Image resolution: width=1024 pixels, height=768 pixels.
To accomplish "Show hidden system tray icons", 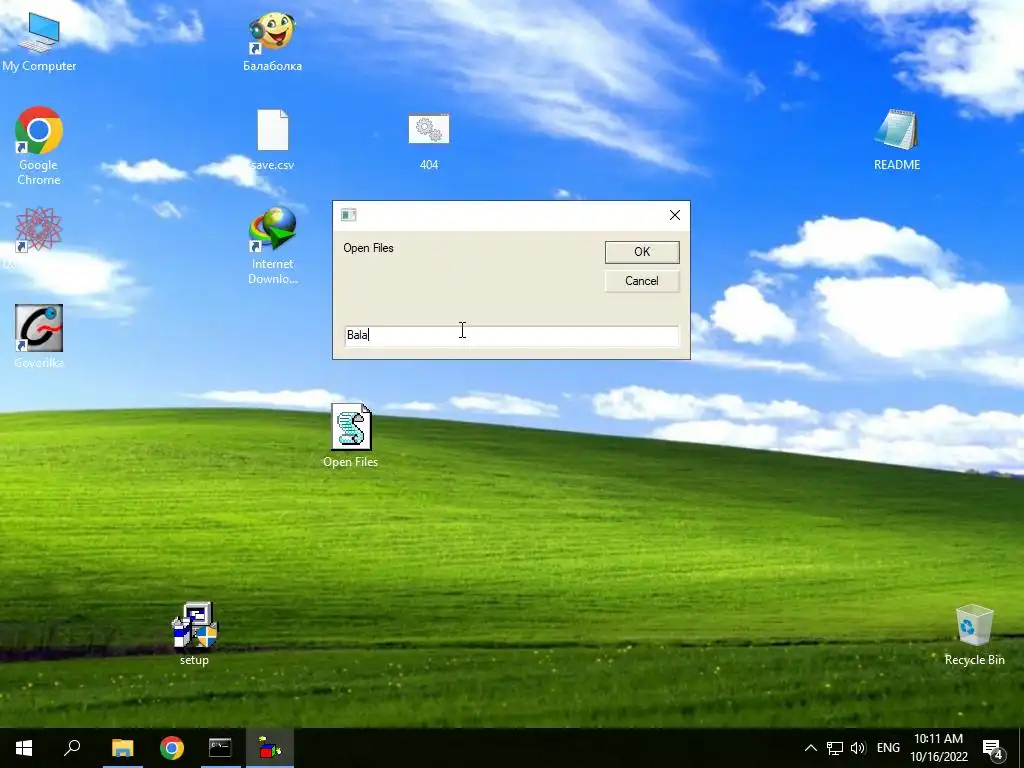I will (x=810, y=748).
